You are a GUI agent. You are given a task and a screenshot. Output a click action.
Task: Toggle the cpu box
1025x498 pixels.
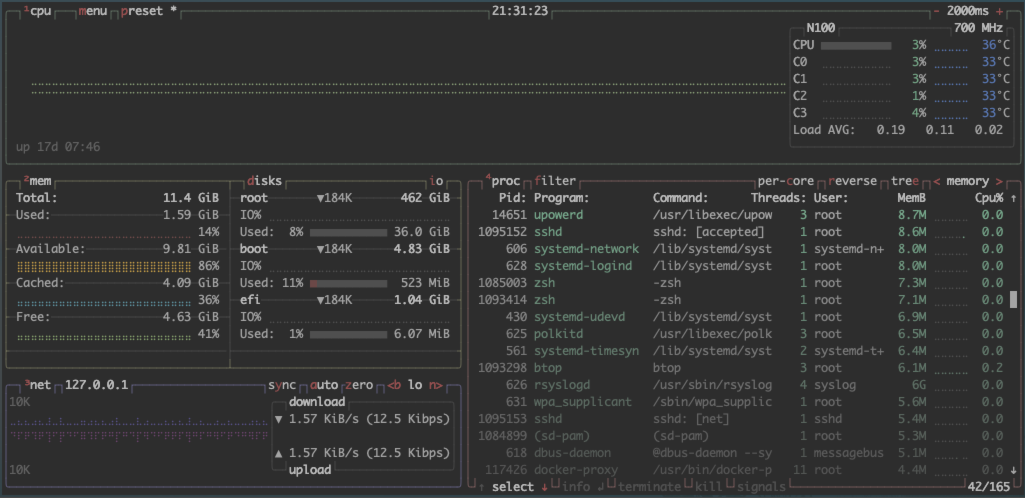(37, 11)
